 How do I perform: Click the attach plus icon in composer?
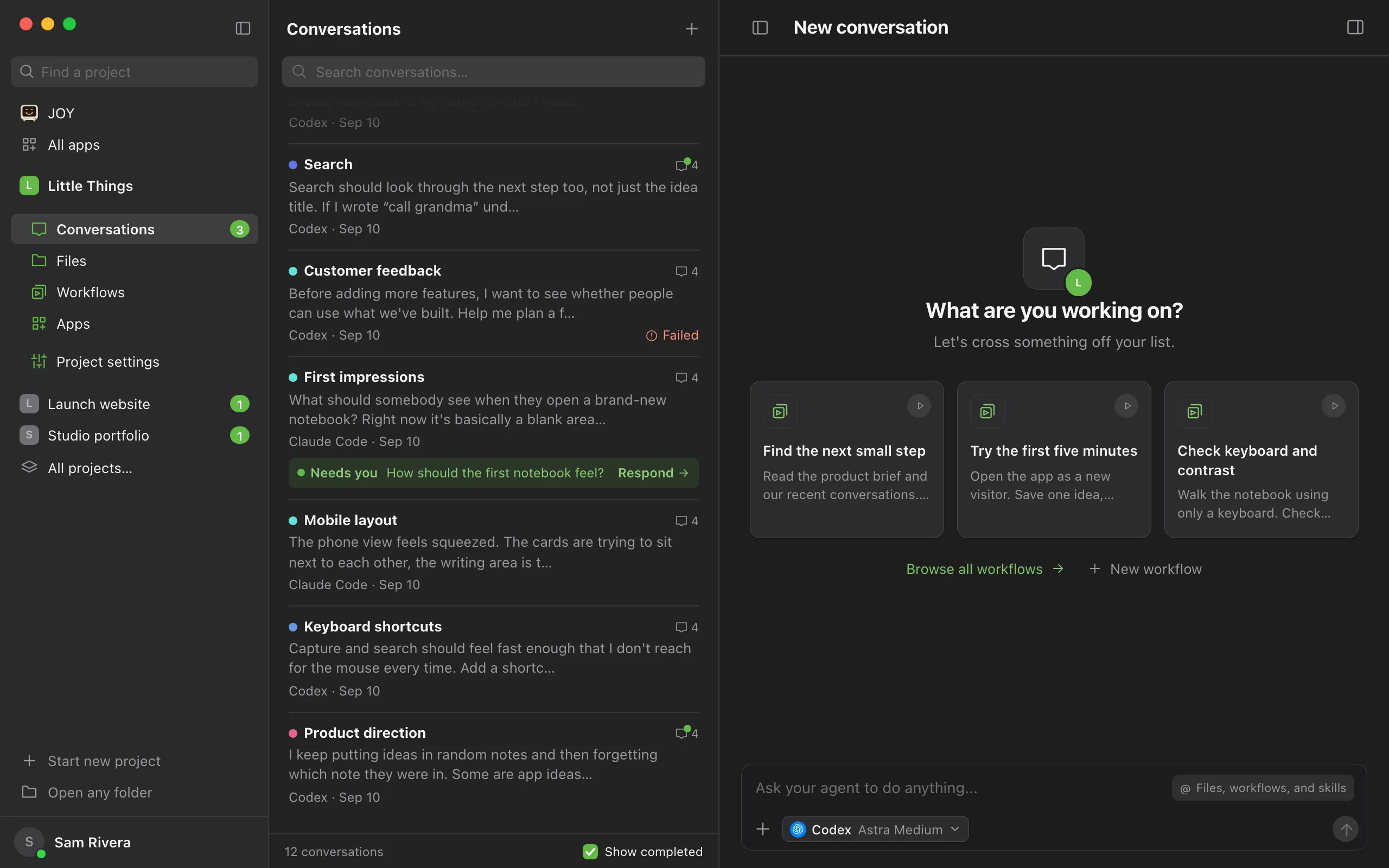tap(763, 829)
